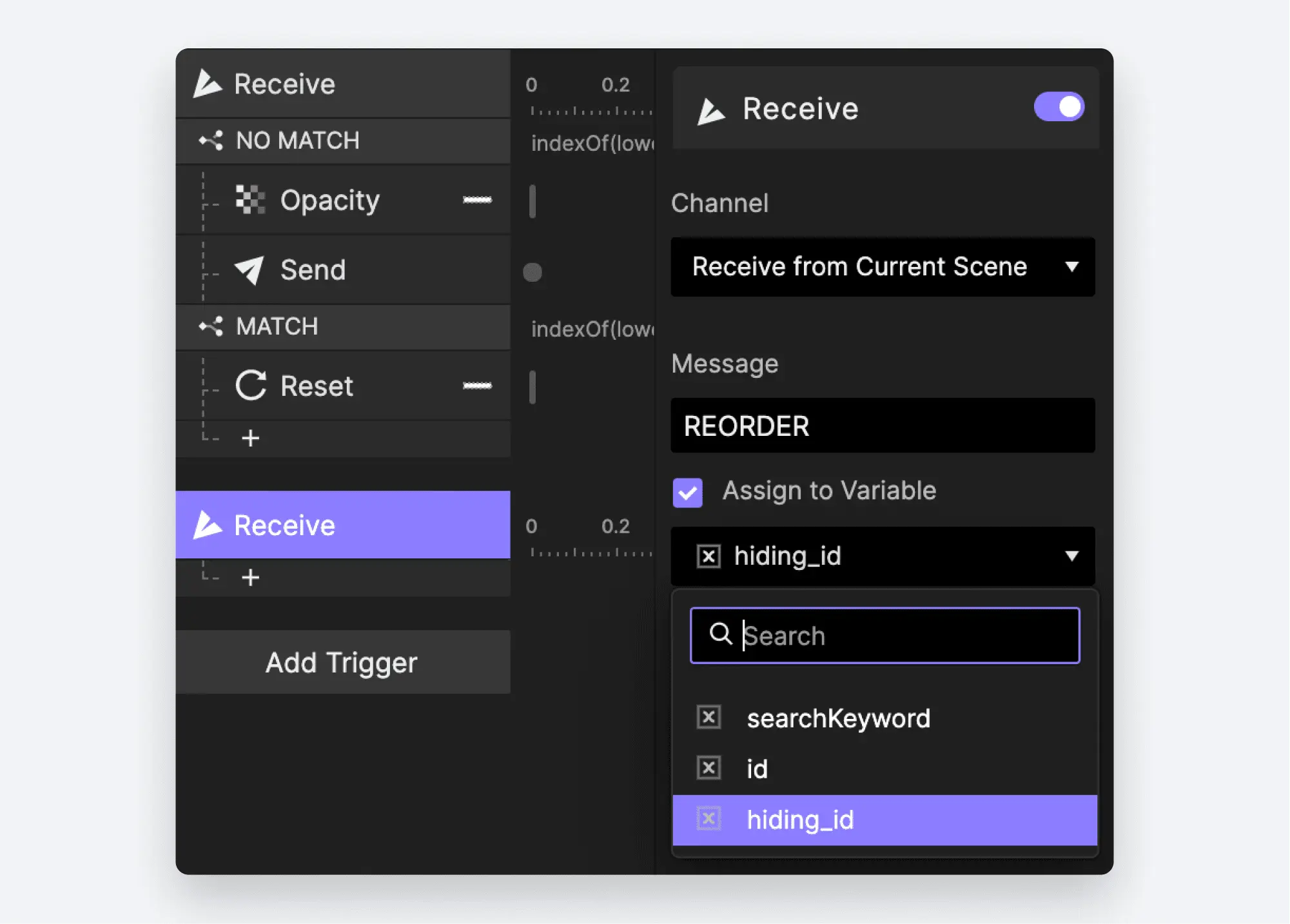Click the magnifier icon in Search box
Image resolution: width=1290 pixels, height=924 pixels.
tap(720, 634)
